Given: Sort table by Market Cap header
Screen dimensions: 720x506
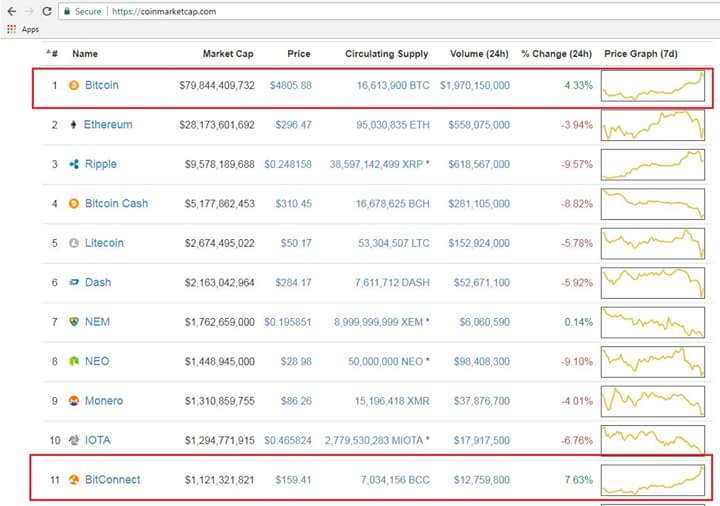Looking at the screenshot, I should (x=228, y=54).
